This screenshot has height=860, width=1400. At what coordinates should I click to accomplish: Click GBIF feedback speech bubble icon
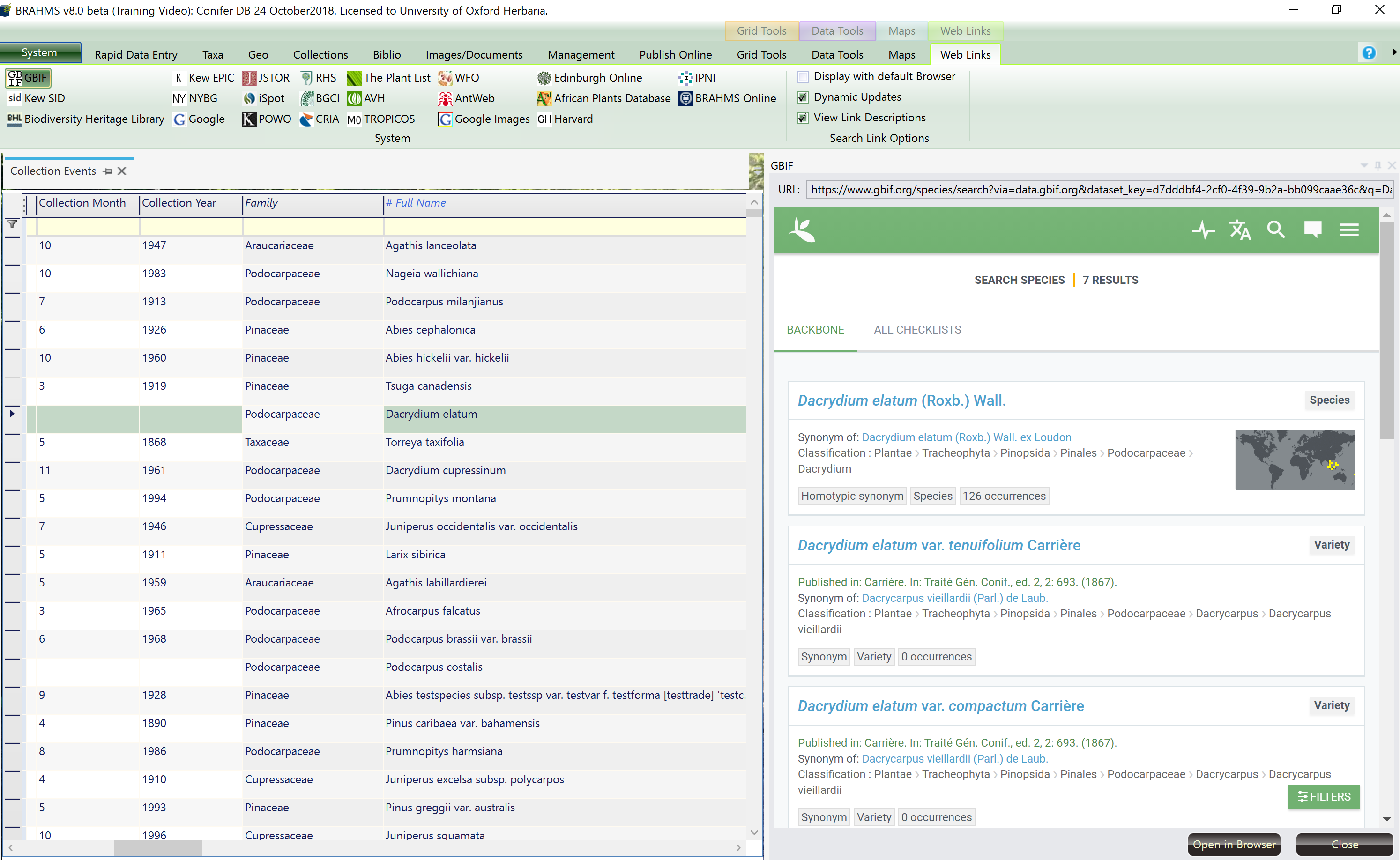coord(1312,230)
